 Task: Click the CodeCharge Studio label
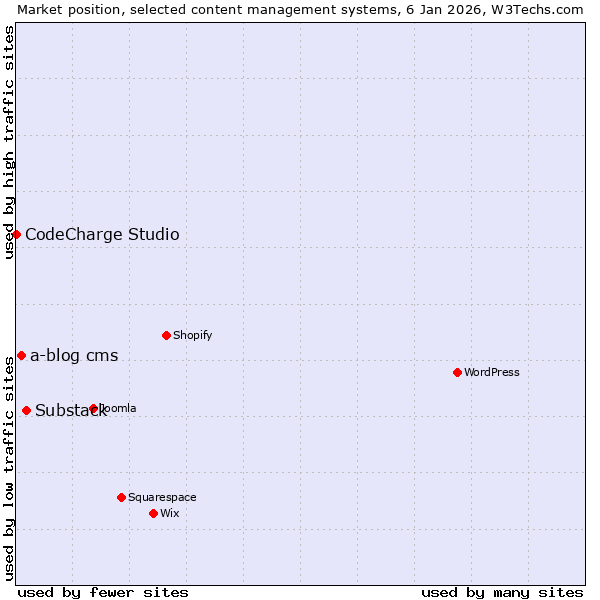click(x=102, y=235)
